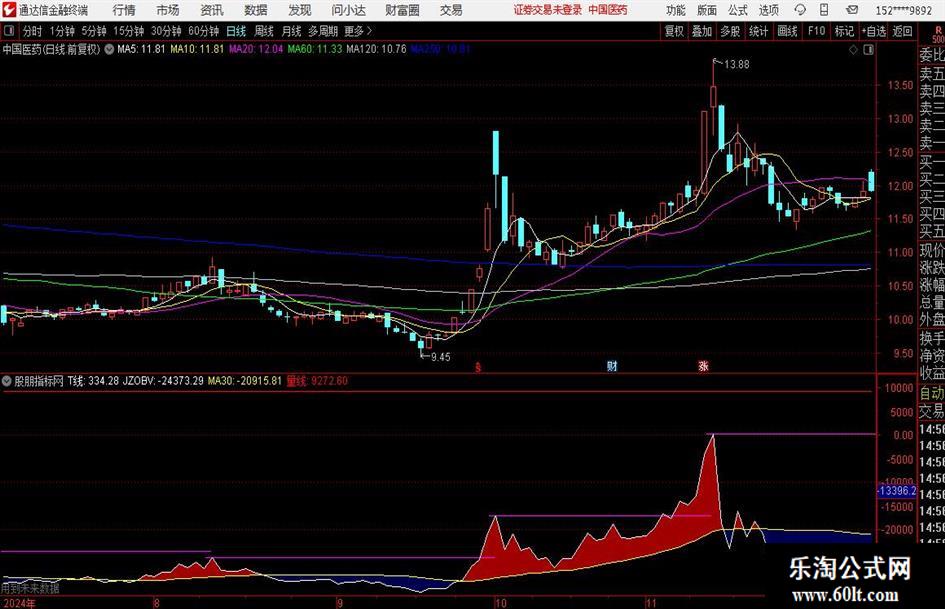The height and width of the screenshot is (609, 945).
Task: Add stock with the +自选 button
Action: point(874,31)
